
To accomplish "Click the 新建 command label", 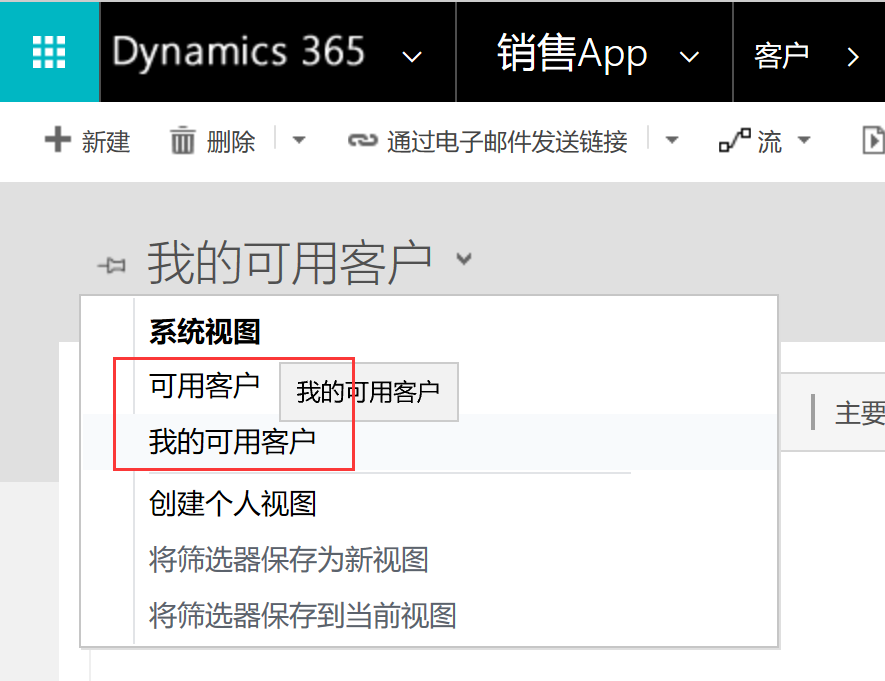I will (106, 142).
